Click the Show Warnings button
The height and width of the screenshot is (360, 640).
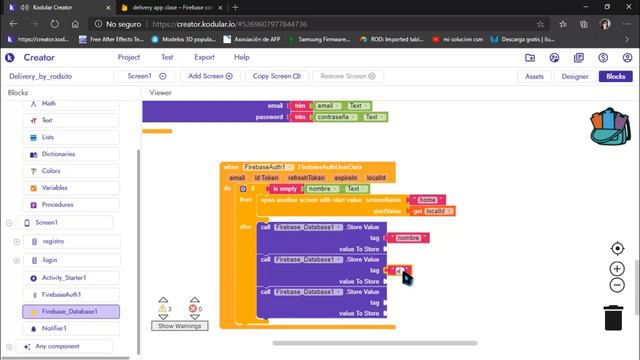pyautogui.click(x=180, y=326)
